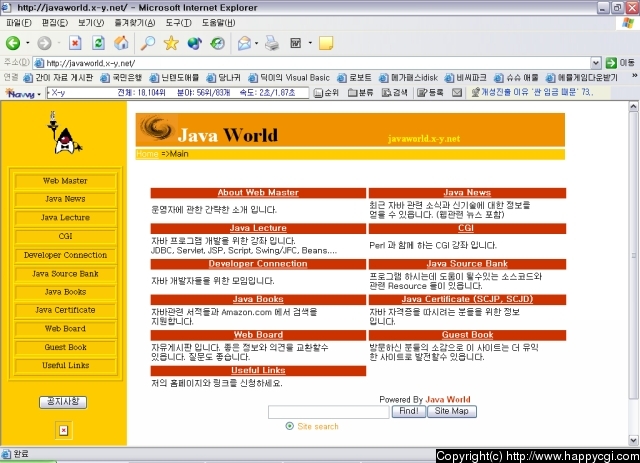The width and height of the screenshot is (640, 463).
Task: Click the Find! button
Action: tap(409, 411)
